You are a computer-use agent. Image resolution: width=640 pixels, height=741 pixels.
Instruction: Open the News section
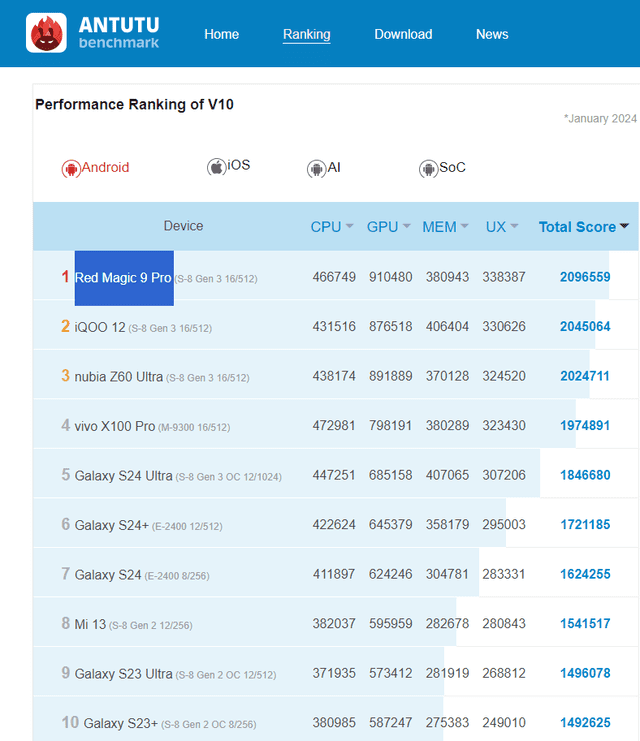point(492,34)
